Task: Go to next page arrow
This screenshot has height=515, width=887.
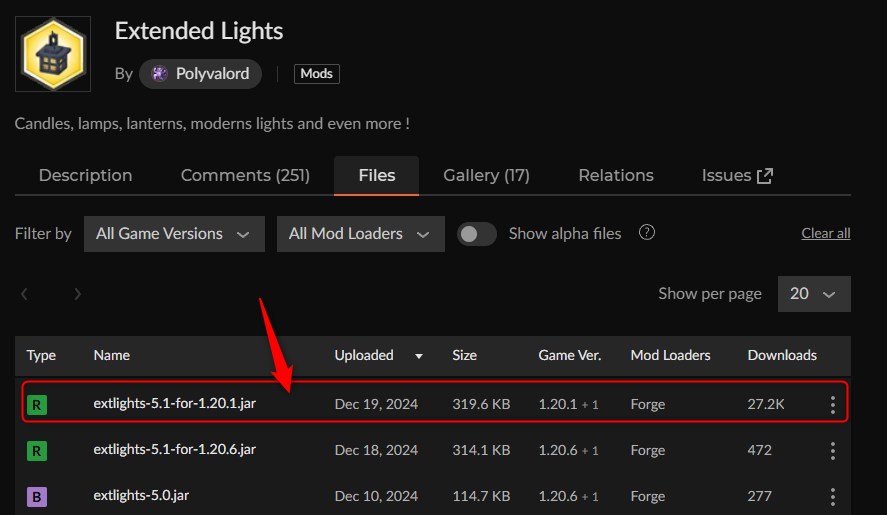Action: (77, 294)
